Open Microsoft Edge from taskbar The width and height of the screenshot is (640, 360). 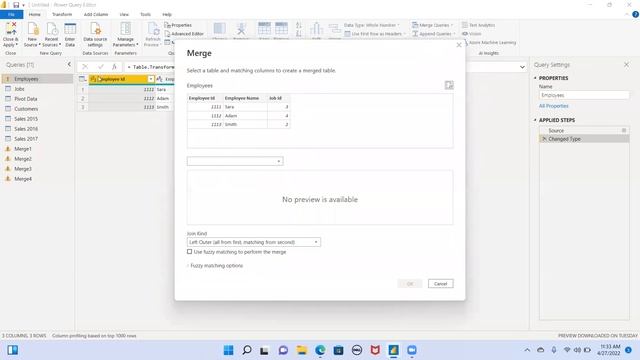320,350
